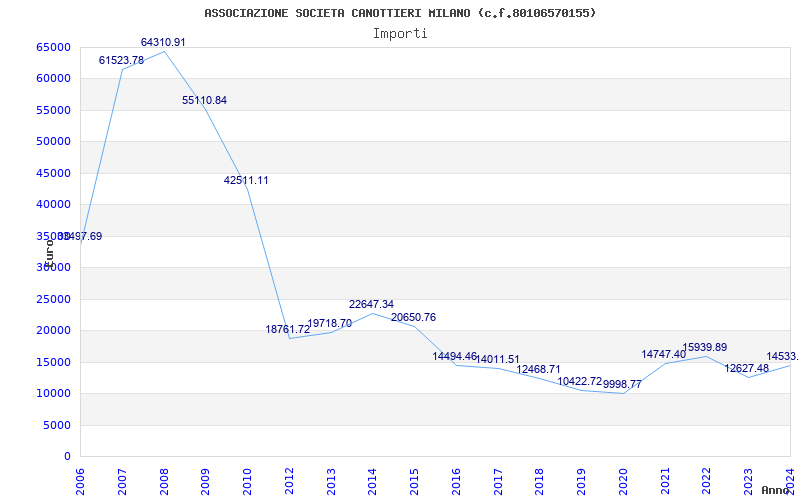This screenshot has height=500, width=800.
Task: Select the 12627.48 data label
Action: click(747, 368)
